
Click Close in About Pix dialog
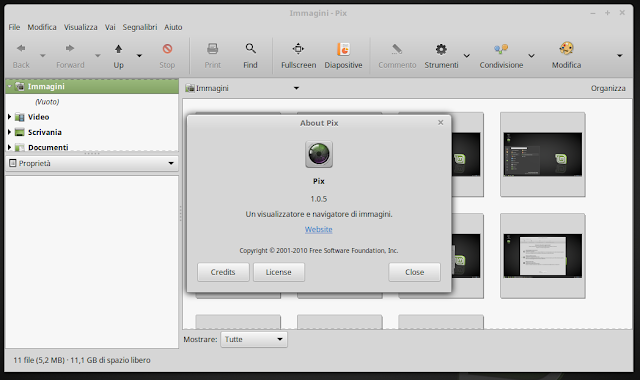click(x=415, y=272)
